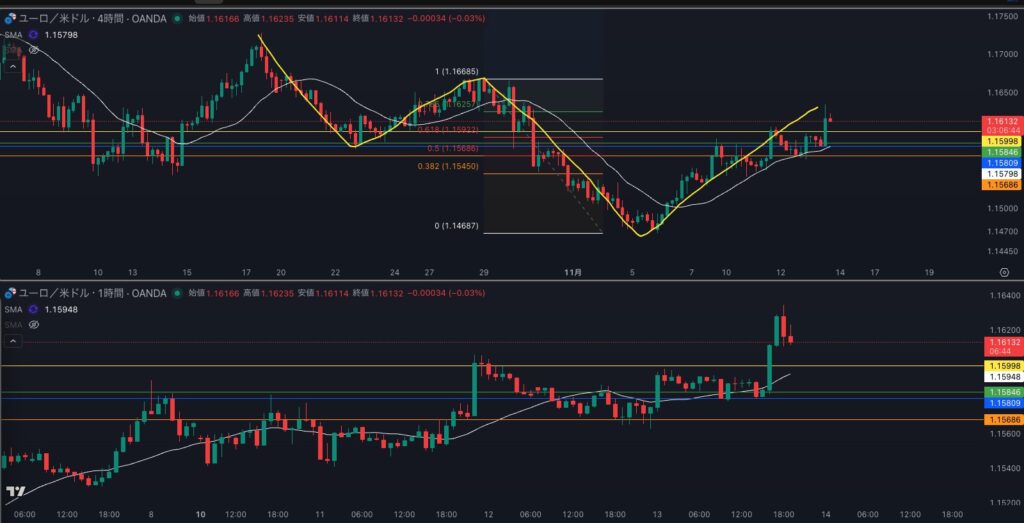Toggle the hidden indicator eye in upper chart

[33, 49]
